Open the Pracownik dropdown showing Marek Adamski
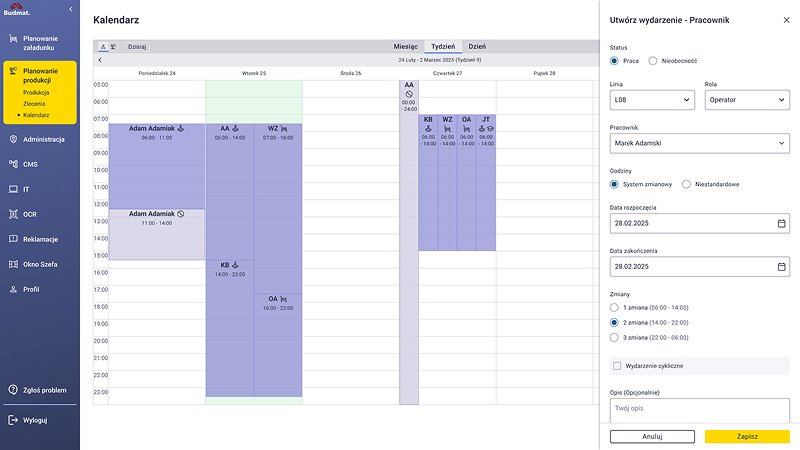 coord(699,143)
